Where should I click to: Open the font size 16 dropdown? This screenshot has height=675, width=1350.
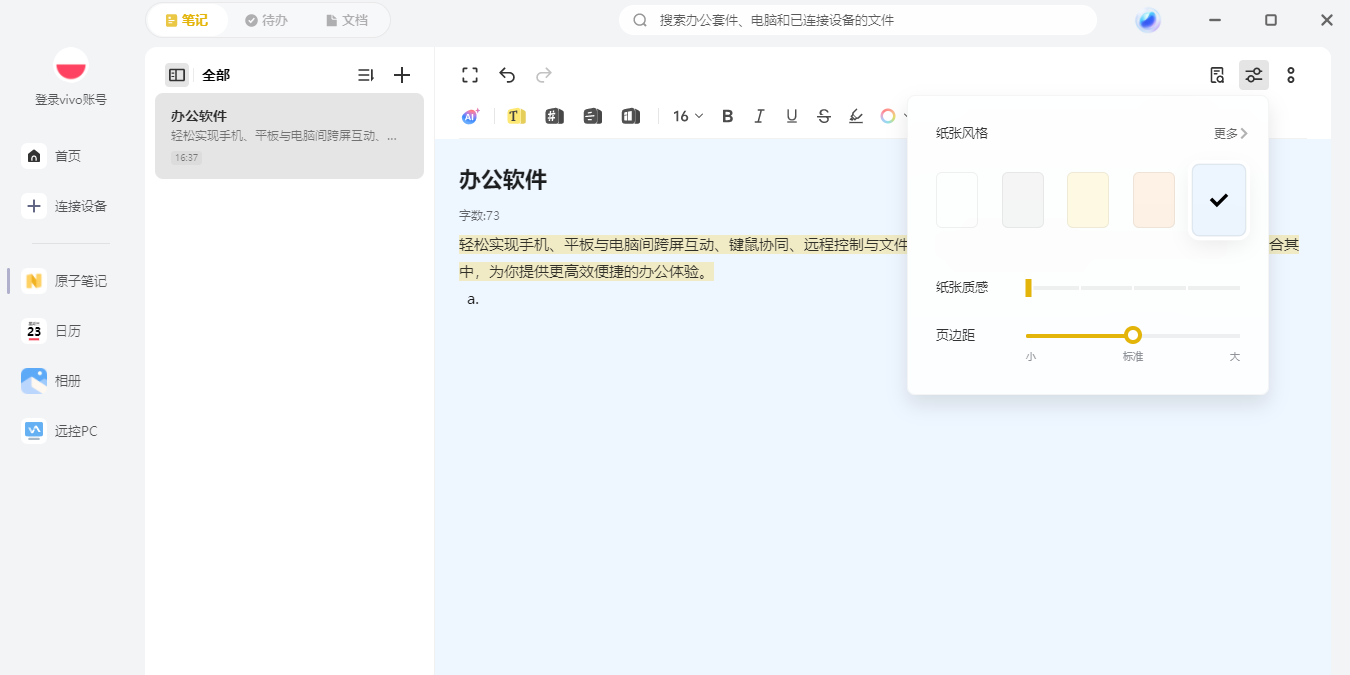click(x=688, y=116)
